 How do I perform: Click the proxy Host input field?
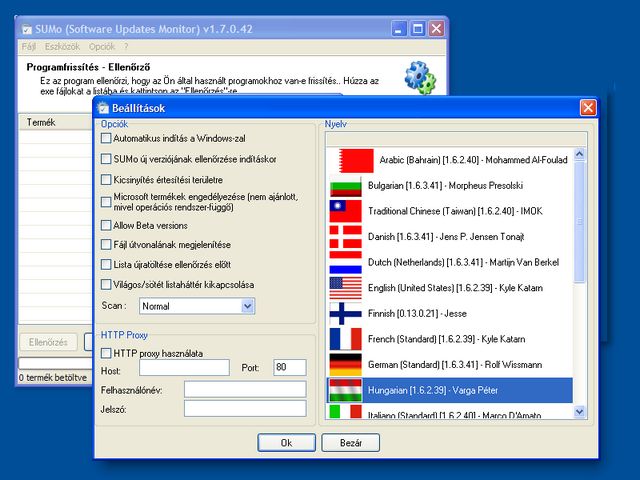pyautogui.click(x=184, y=367)
